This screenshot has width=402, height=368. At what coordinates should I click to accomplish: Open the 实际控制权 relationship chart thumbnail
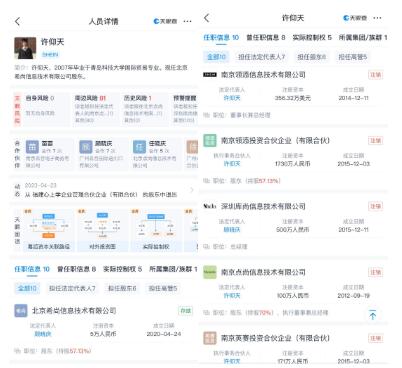156,231
